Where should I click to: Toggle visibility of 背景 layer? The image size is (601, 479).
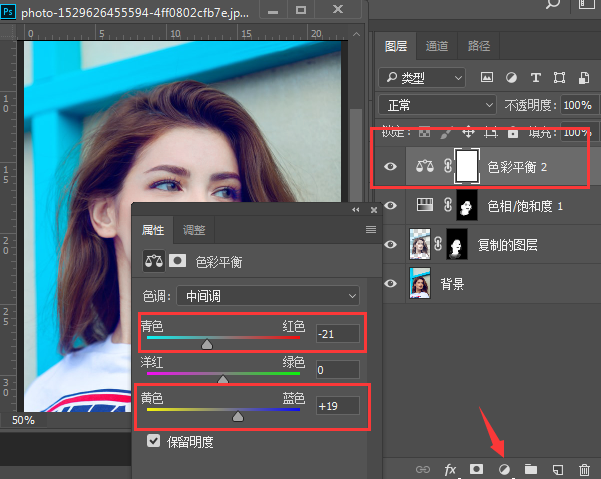pyautogui.click(x=391, y=284)
